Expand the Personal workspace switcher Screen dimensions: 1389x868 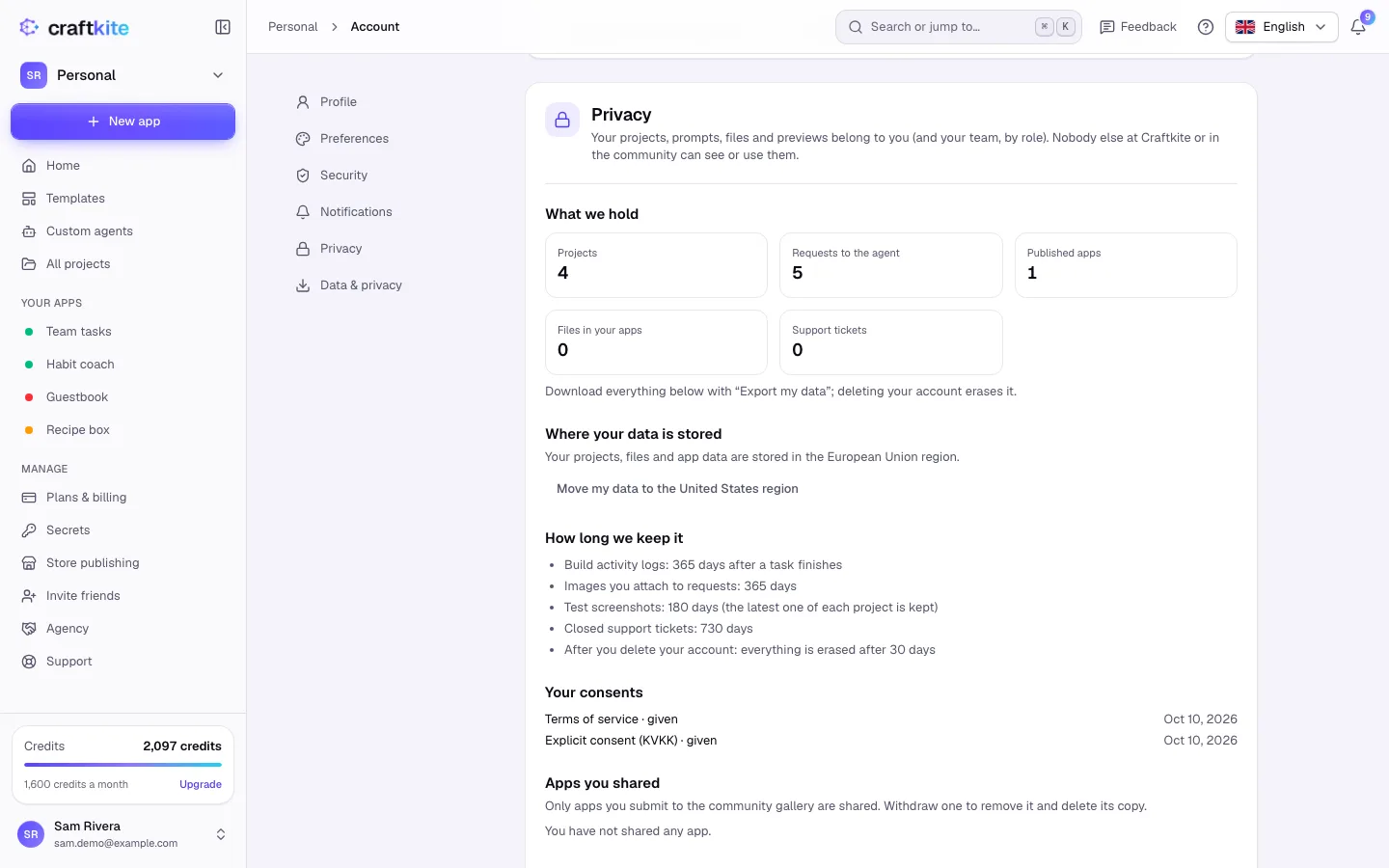pos(123,75)
